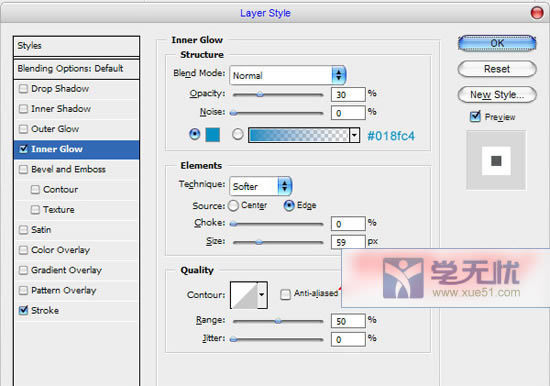Enable the Outer Glow checkbox
The height and width of the screenshot is (386, 550).
click(x=23, y=129)
